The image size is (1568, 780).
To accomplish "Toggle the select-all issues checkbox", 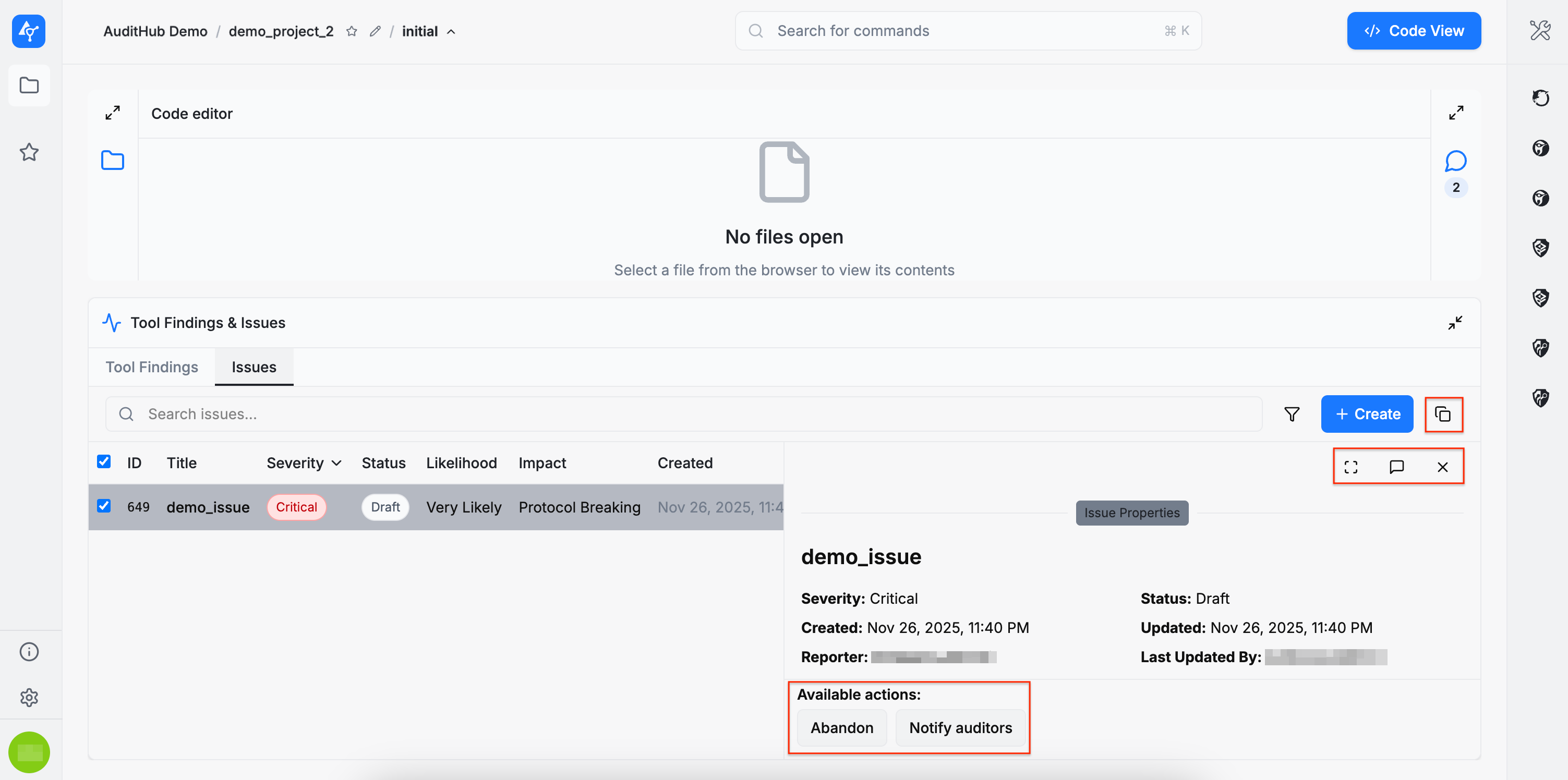I will tap(104, 462).
